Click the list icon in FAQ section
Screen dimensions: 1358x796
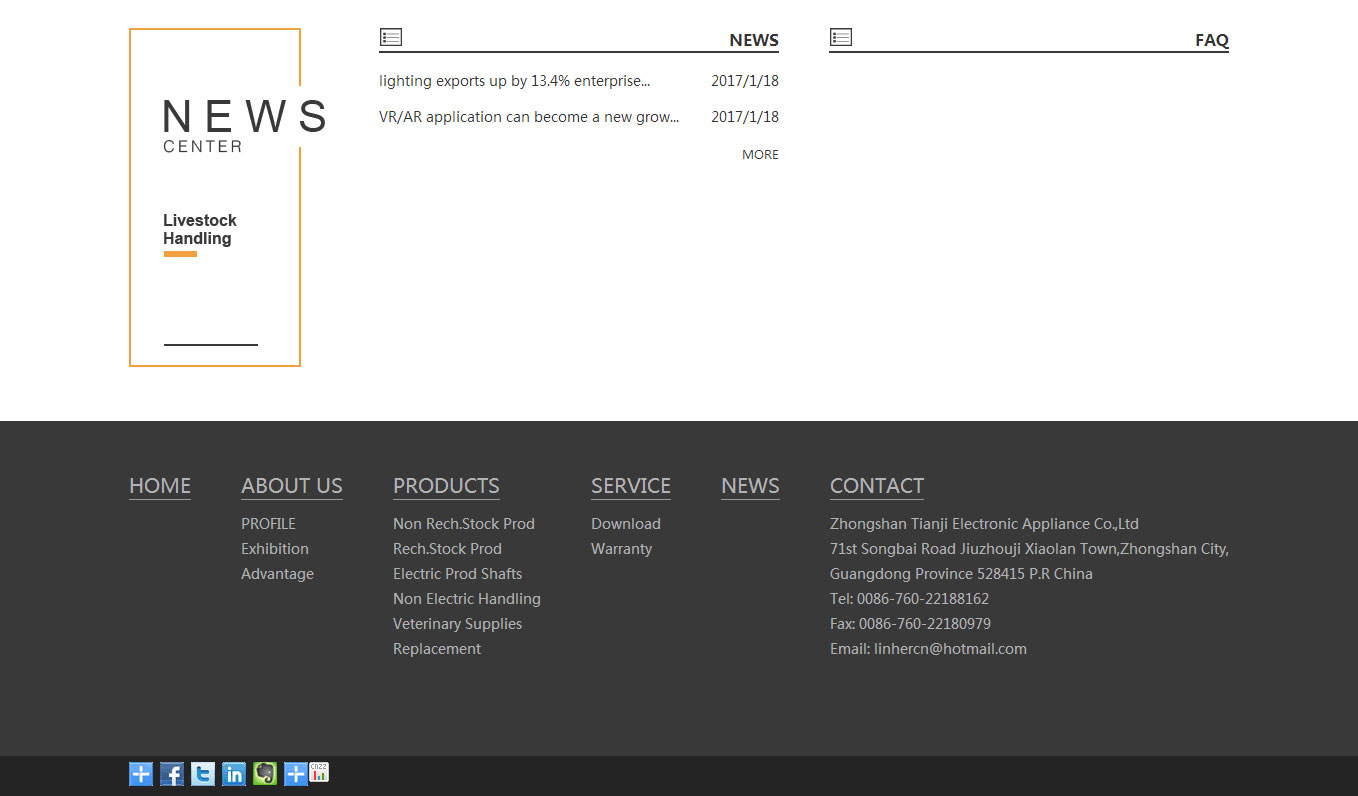pos(841,37)
